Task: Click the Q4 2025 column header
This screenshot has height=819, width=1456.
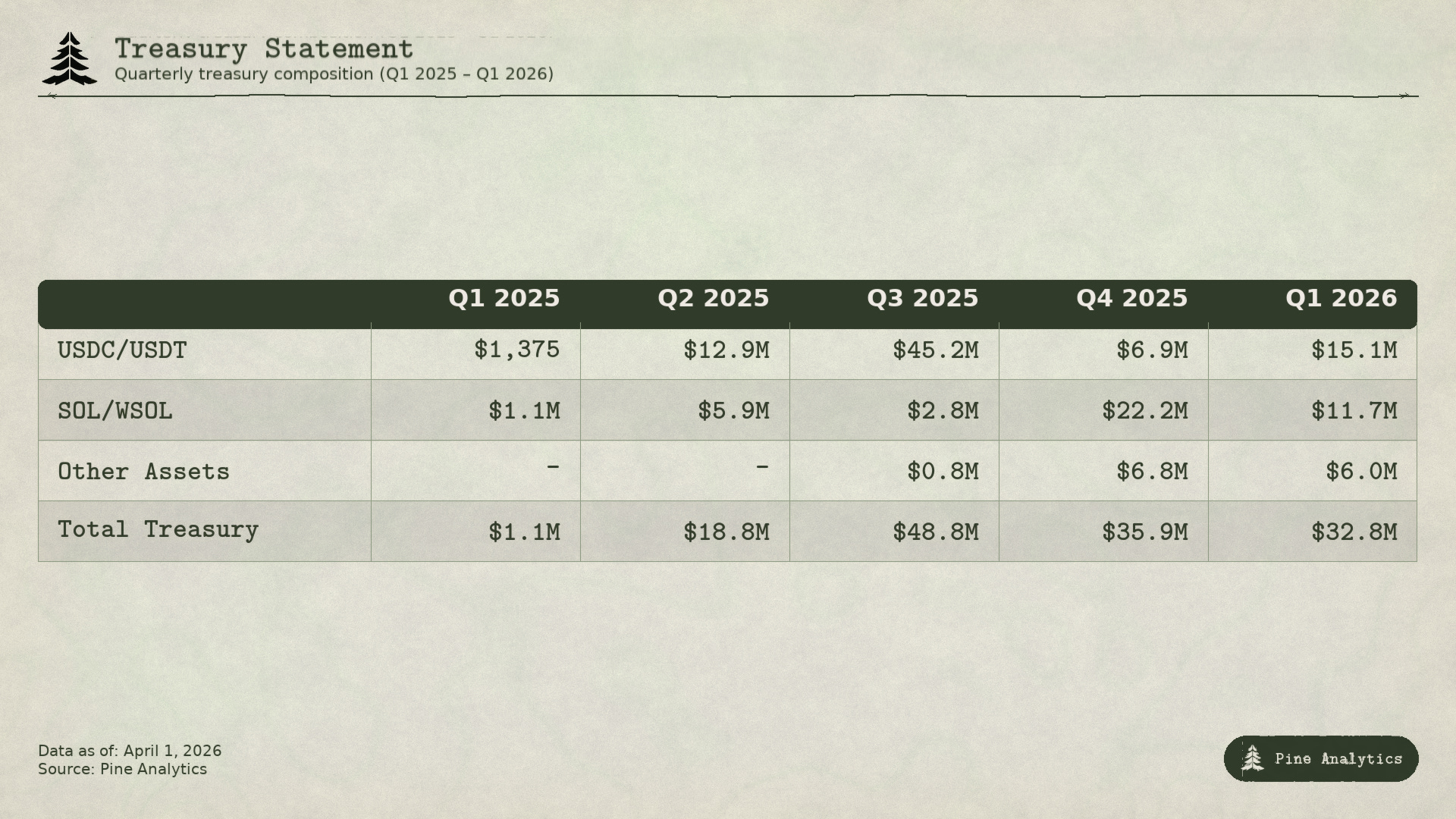Action: [1132, 299]
